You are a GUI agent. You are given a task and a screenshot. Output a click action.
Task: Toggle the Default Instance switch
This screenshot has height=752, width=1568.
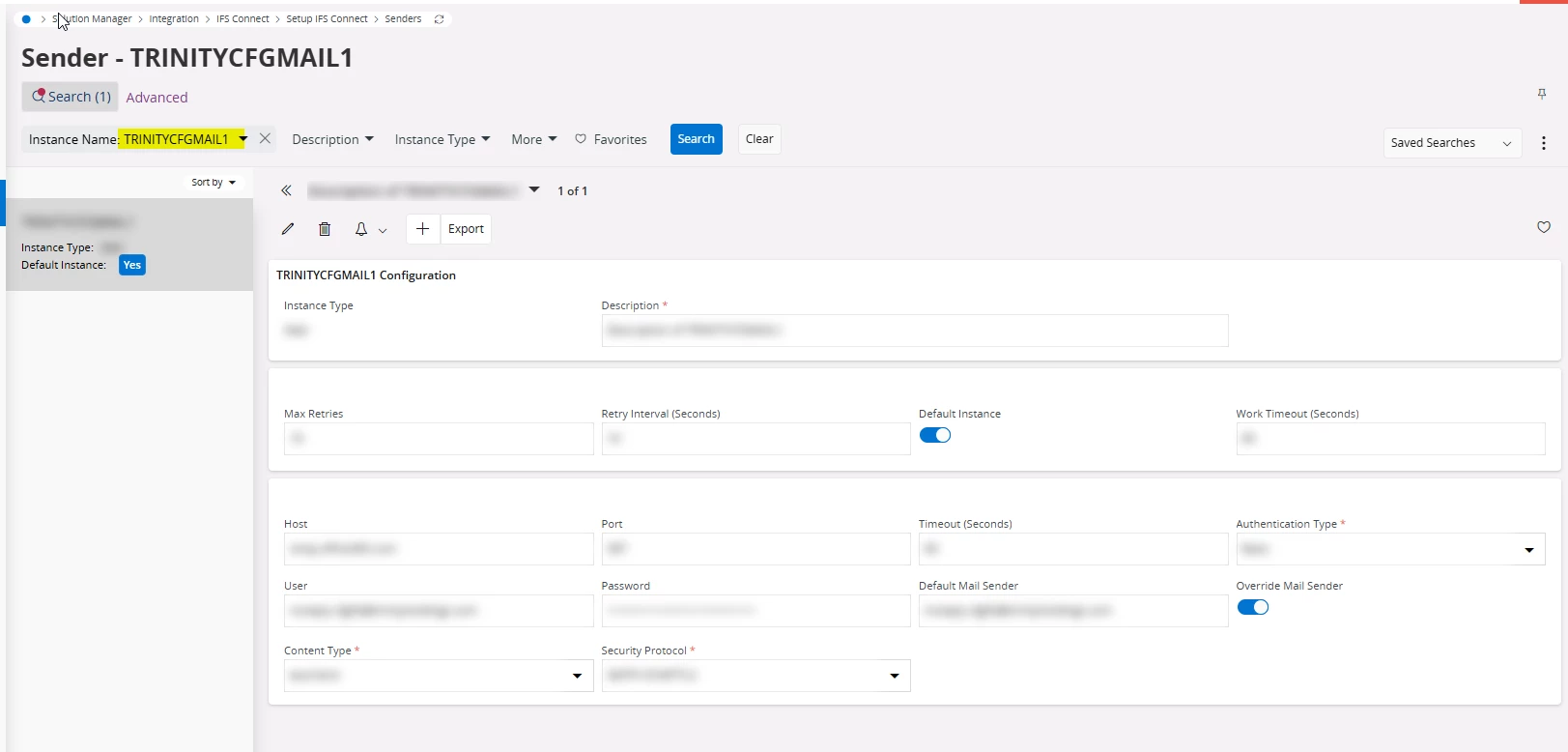tap(935, 435)
